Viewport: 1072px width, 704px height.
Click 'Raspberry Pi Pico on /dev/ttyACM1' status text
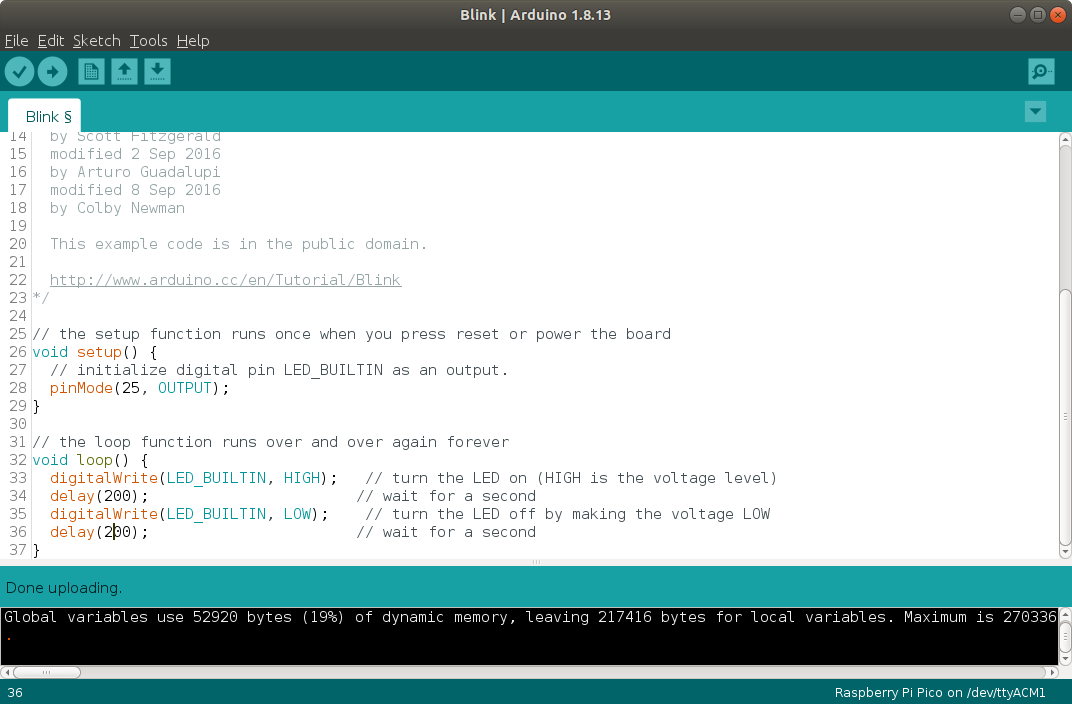(x=939, y=692)
